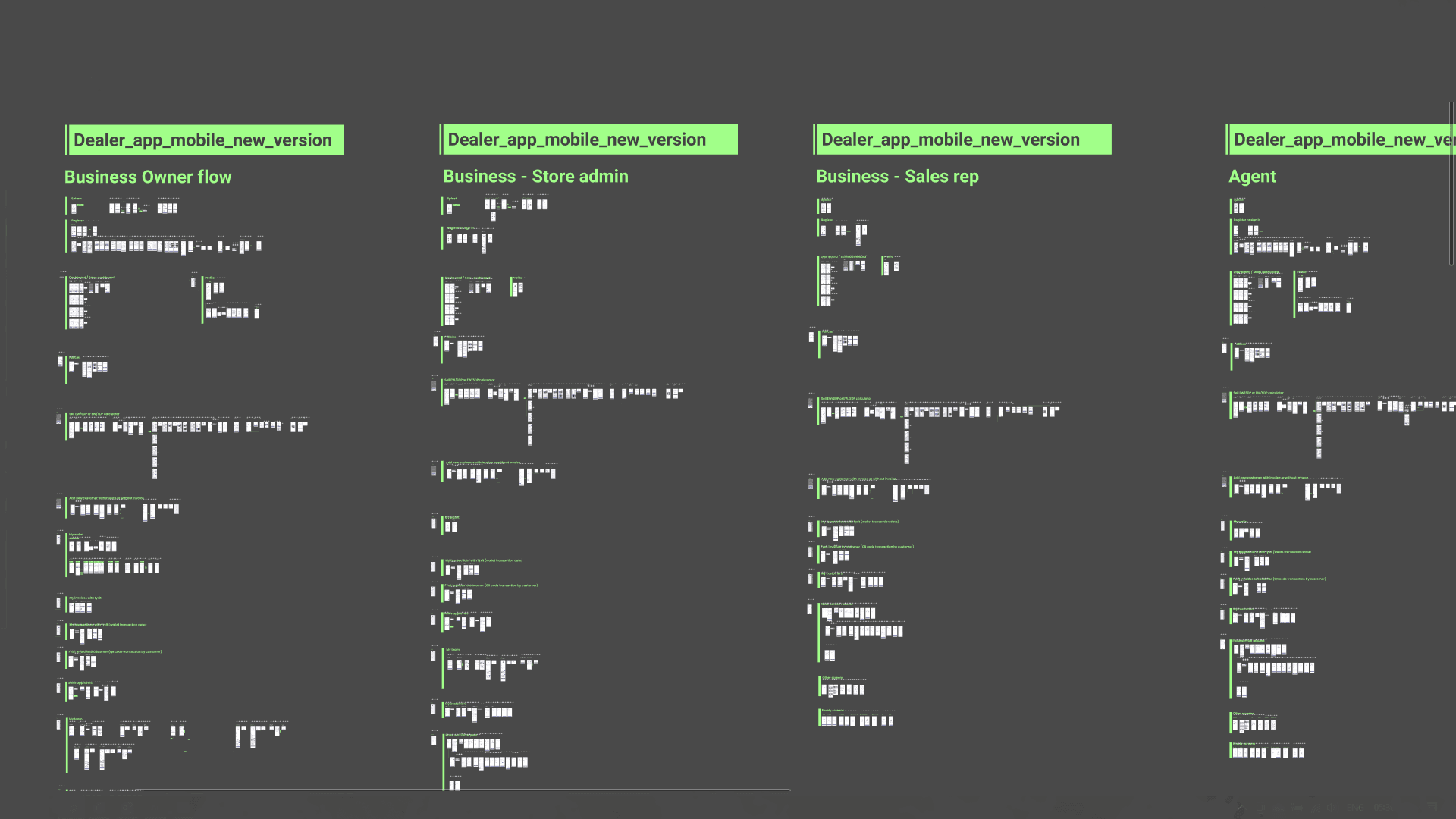Click the Dealer_app_mobile_new_version title above Sales rep
Image resolution: width=1456 pixels, height=819 pixels.
pyautogui.click(x=950, y=140)
